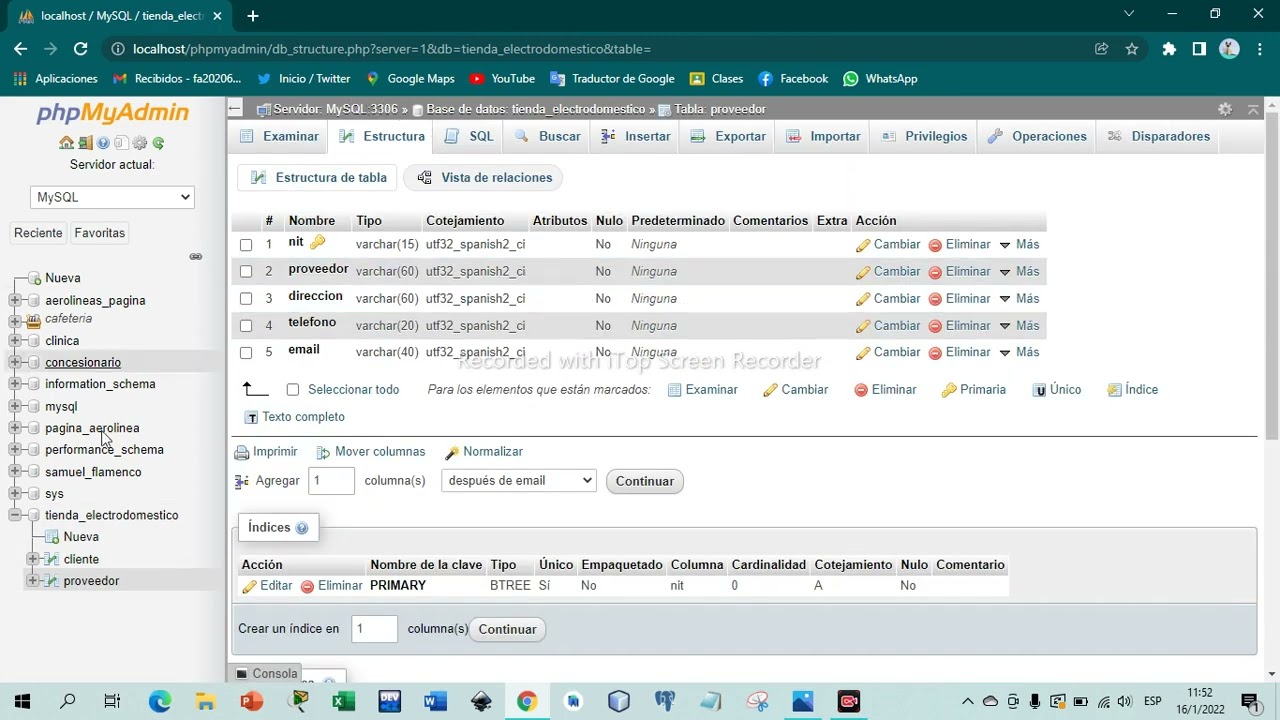Image resolution: width=1280 pixels, height=720 pixels.
Task: Open the Servidor actual MySQL dropdown
Action: 112,197
